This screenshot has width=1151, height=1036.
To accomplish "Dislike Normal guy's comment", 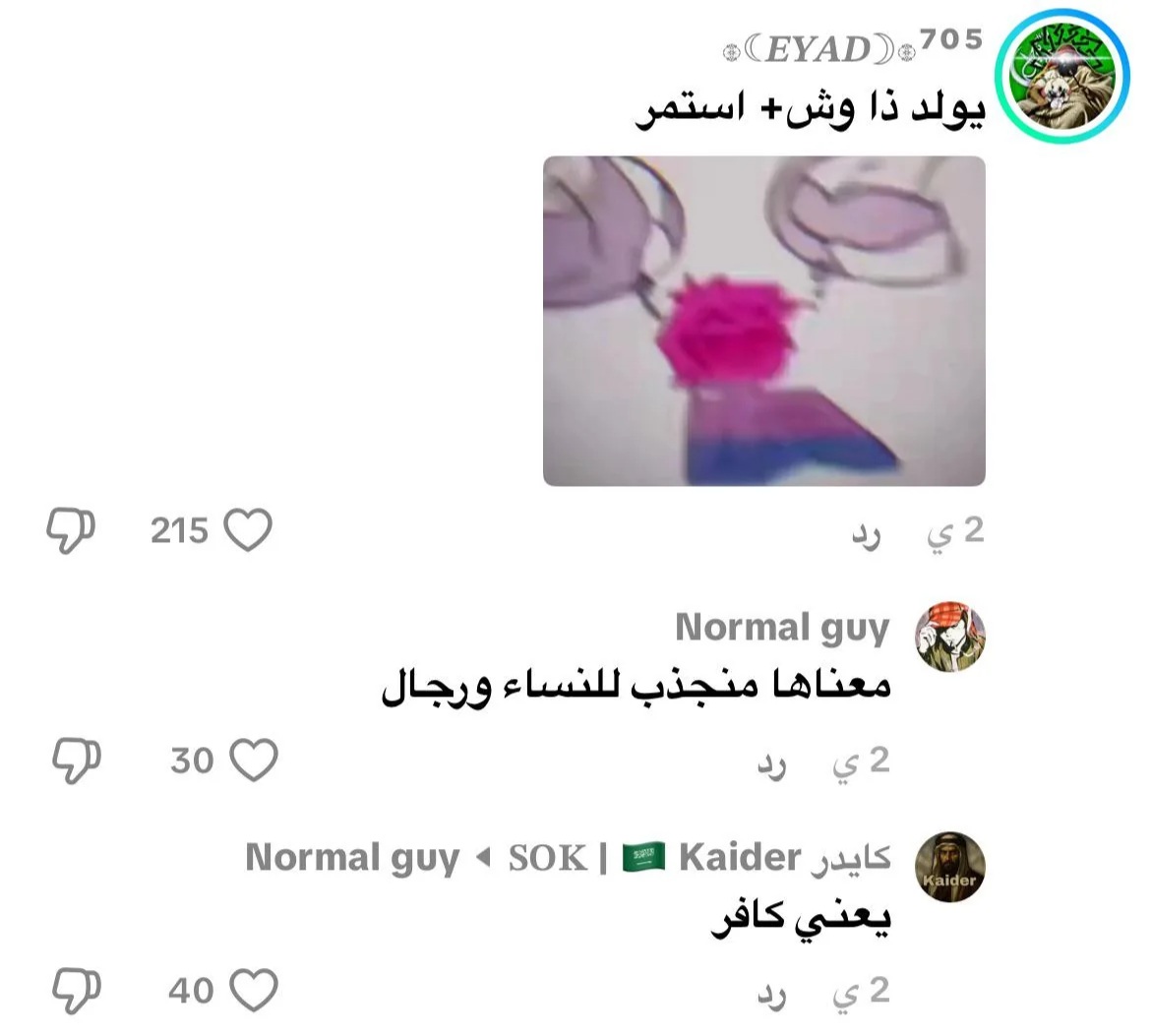I will 77,761.
